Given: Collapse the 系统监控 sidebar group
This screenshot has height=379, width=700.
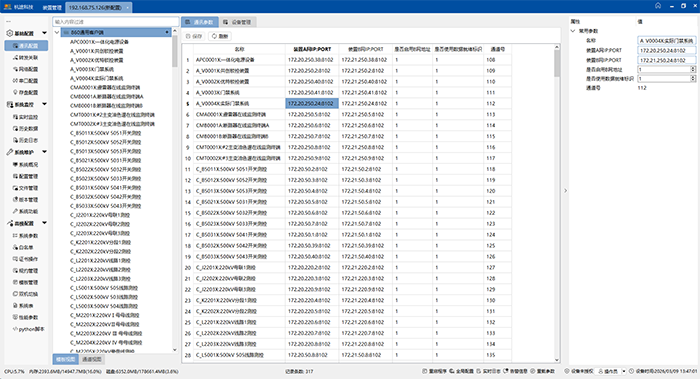Looking at the screenshot, I should [x=44, y=104].
